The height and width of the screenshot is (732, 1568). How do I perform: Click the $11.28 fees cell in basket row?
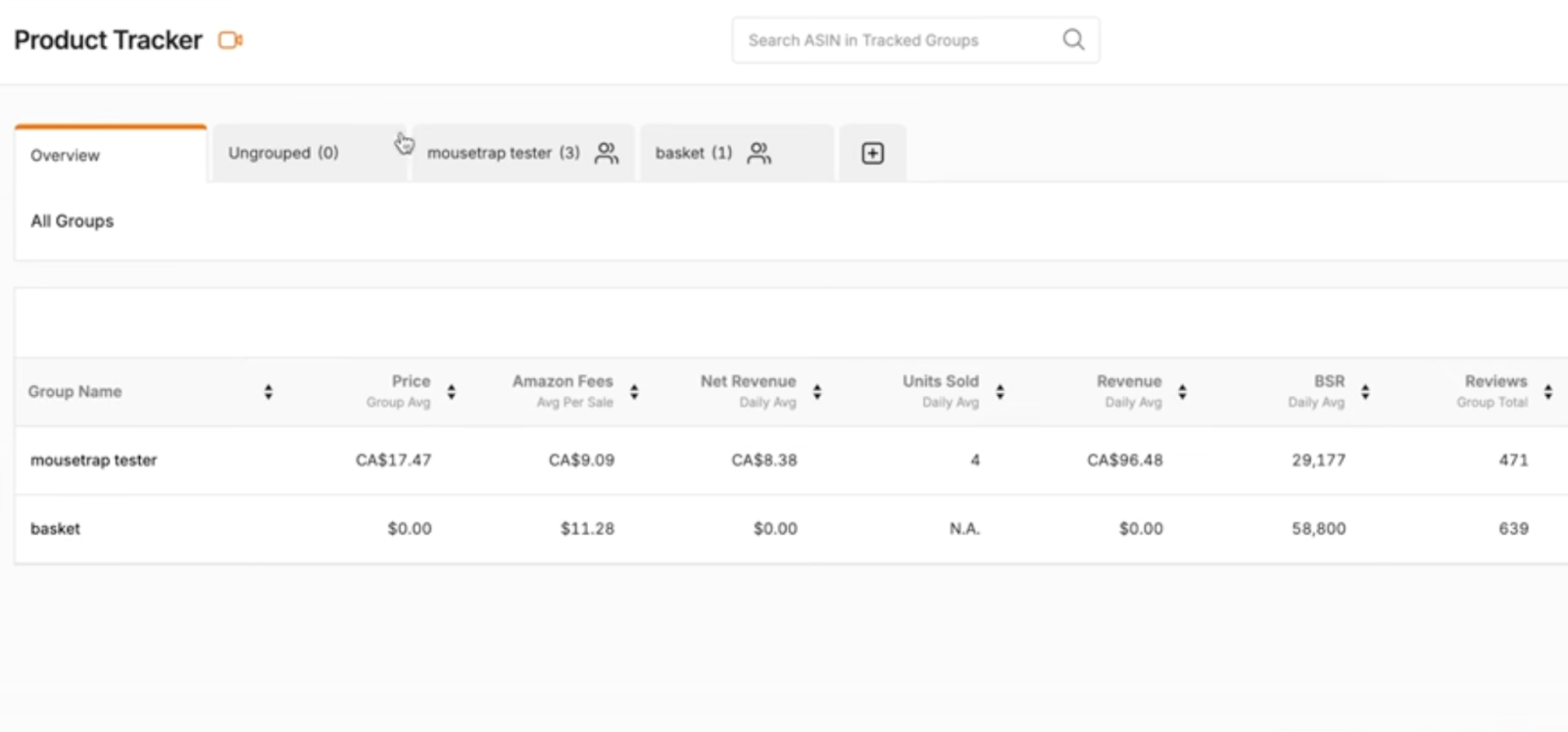[587, 528]
